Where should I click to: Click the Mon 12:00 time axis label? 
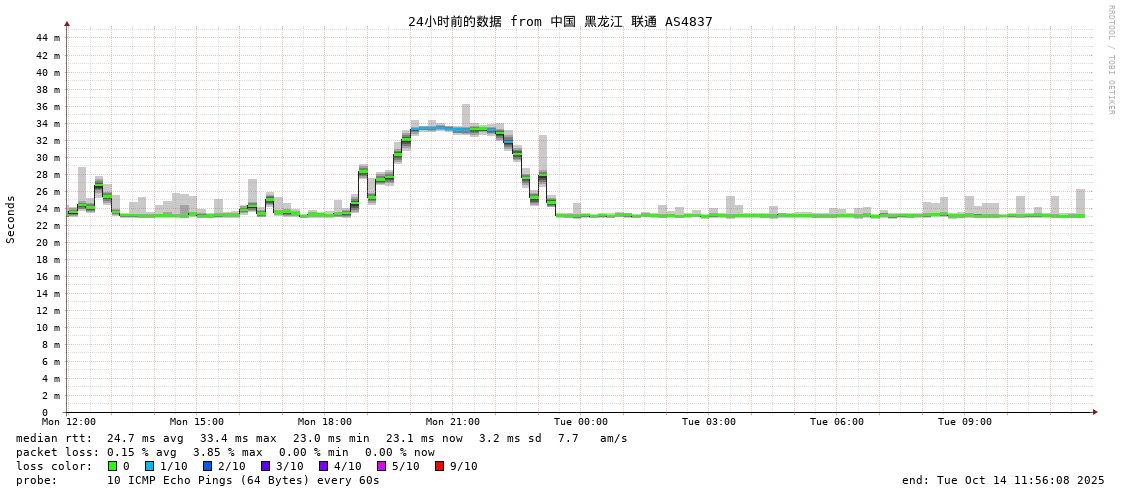coord(69,422)
